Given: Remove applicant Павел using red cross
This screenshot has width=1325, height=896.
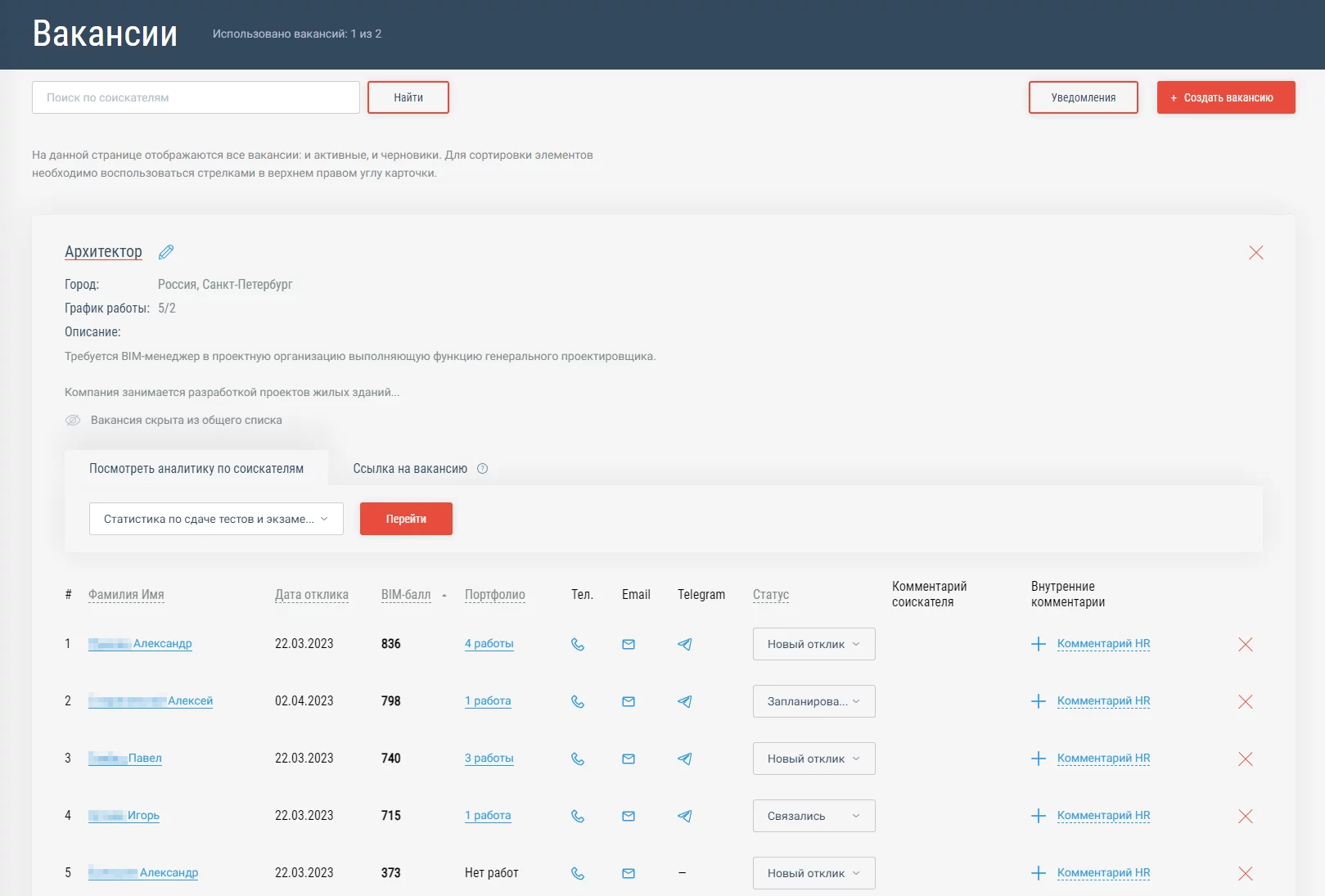Looking at the screenshot, I should [1246, 759].
